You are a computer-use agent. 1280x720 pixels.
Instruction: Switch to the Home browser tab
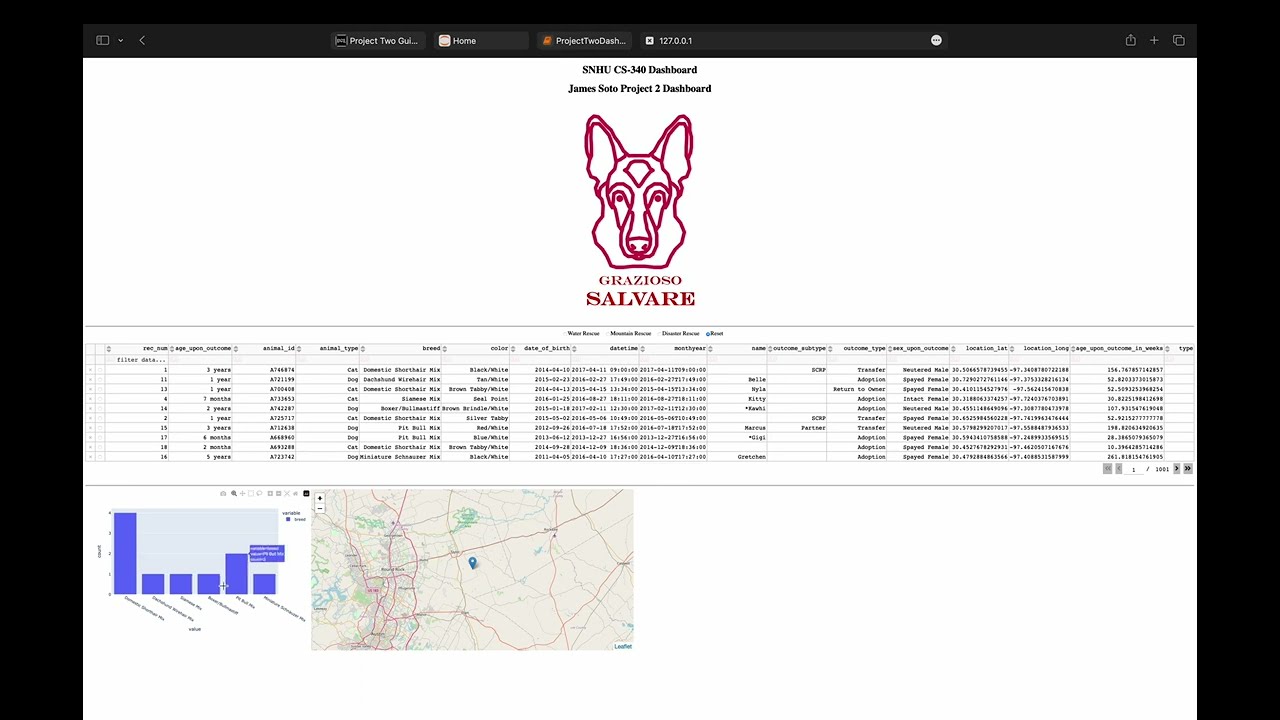(481, 41)
